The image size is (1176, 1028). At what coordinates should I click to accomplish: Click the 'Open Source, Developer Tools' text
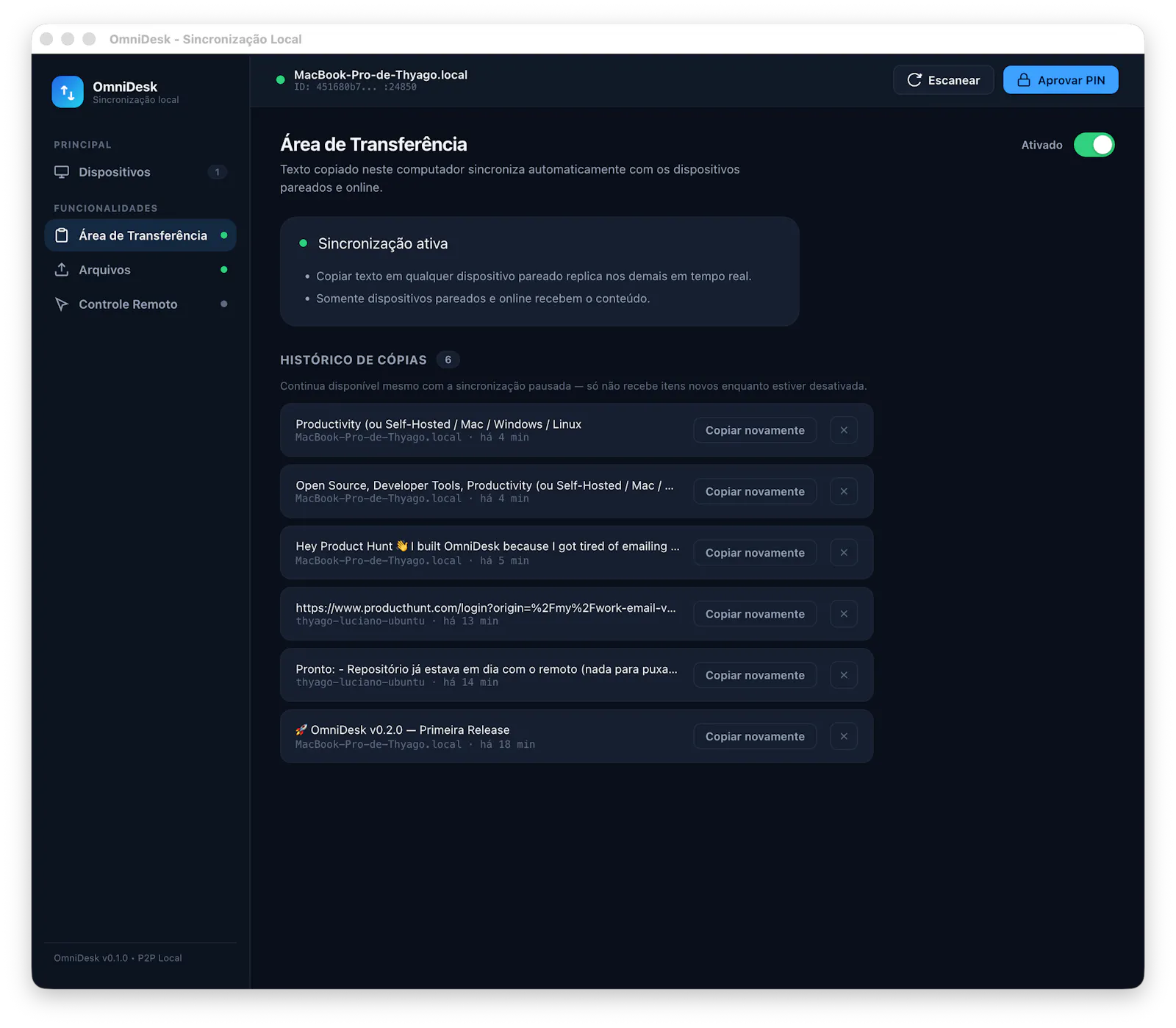click(484, 485)
